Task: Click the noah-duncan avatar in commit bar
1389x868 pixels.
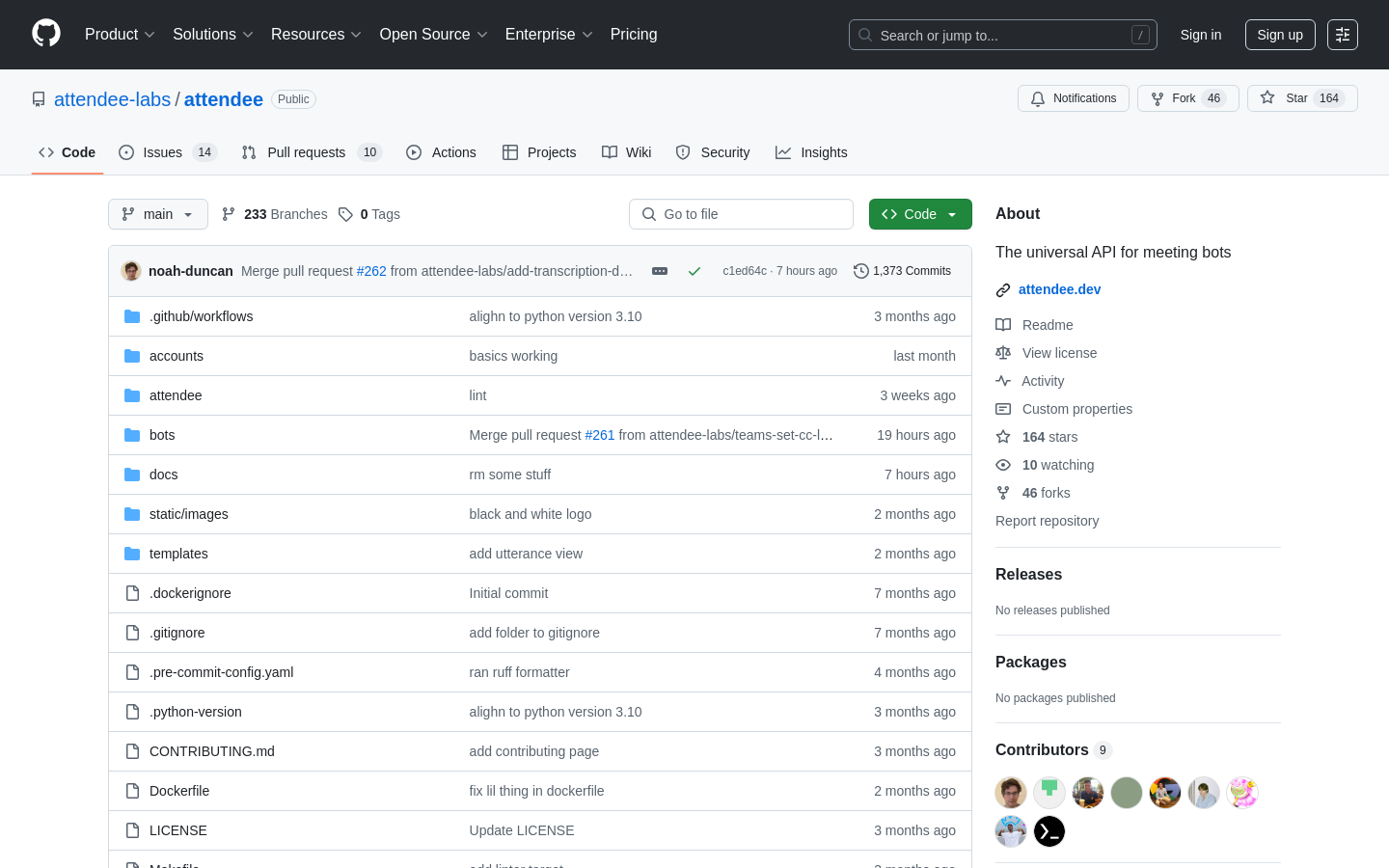Action: pos(131,271)
